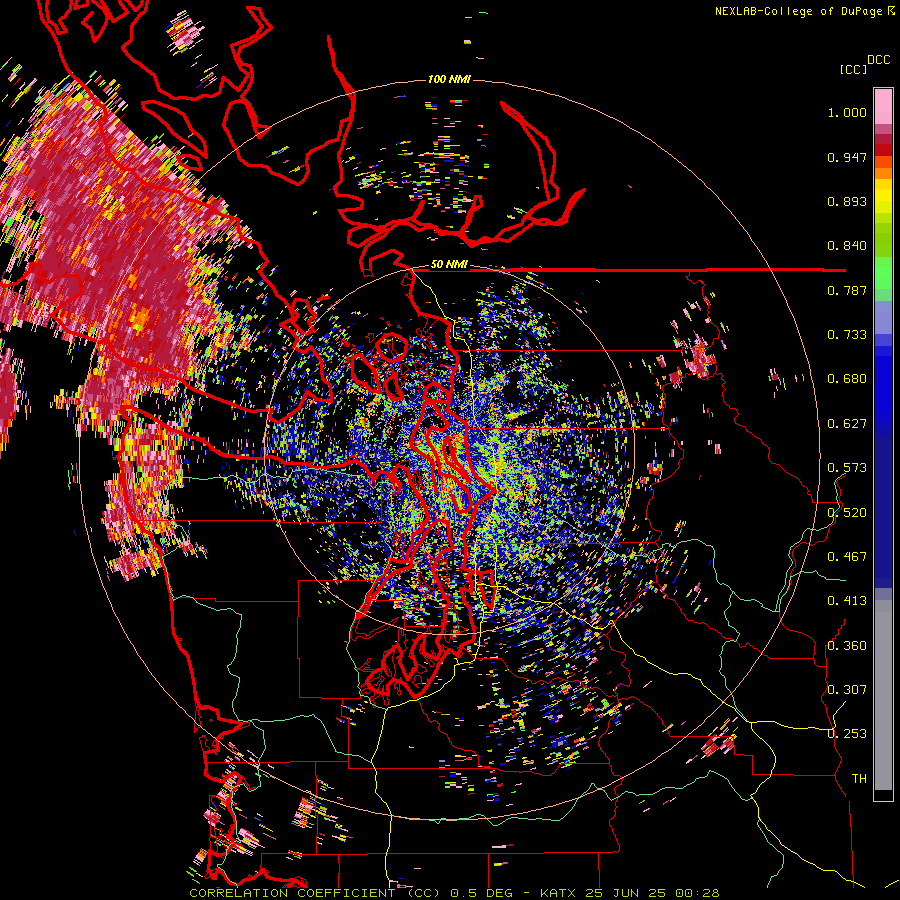Click the 0.360 scale value
900x900 pixels.
[847, 646]
